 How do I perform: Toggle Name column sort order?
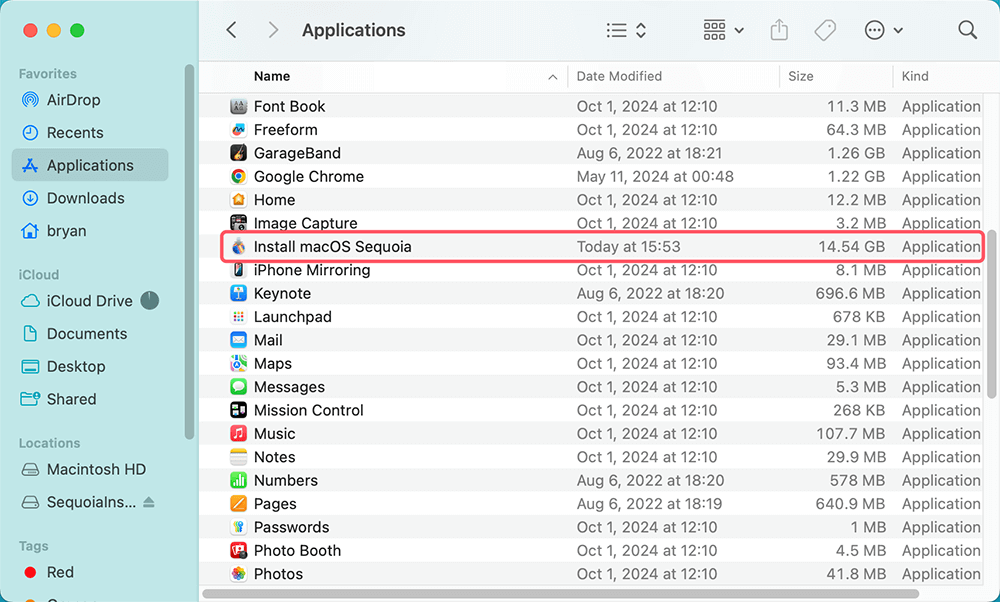(x=270, y=76)
